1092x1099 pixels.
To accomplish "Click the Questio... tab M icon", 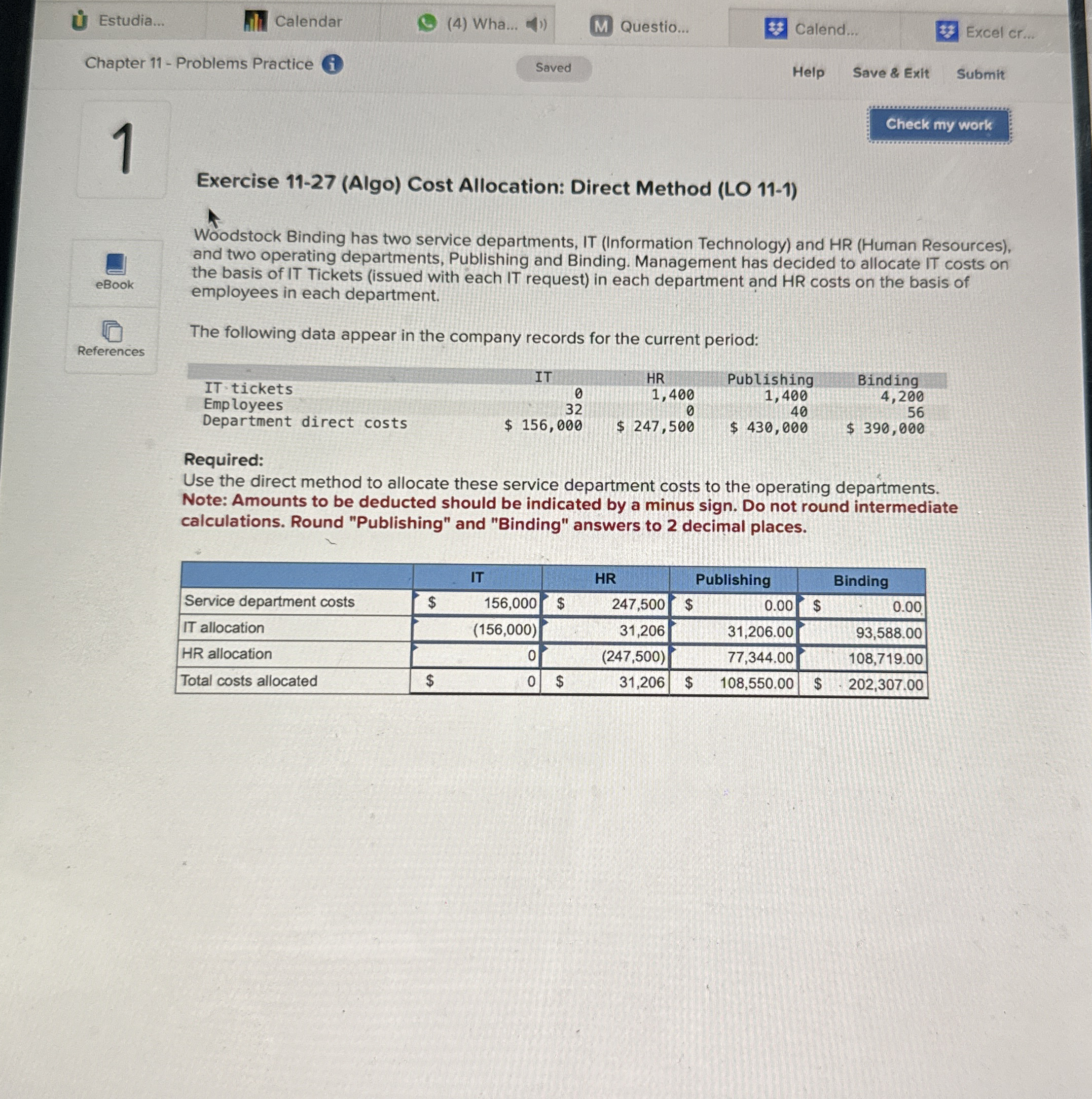I will pyautogui.click(x=601, y=26).
